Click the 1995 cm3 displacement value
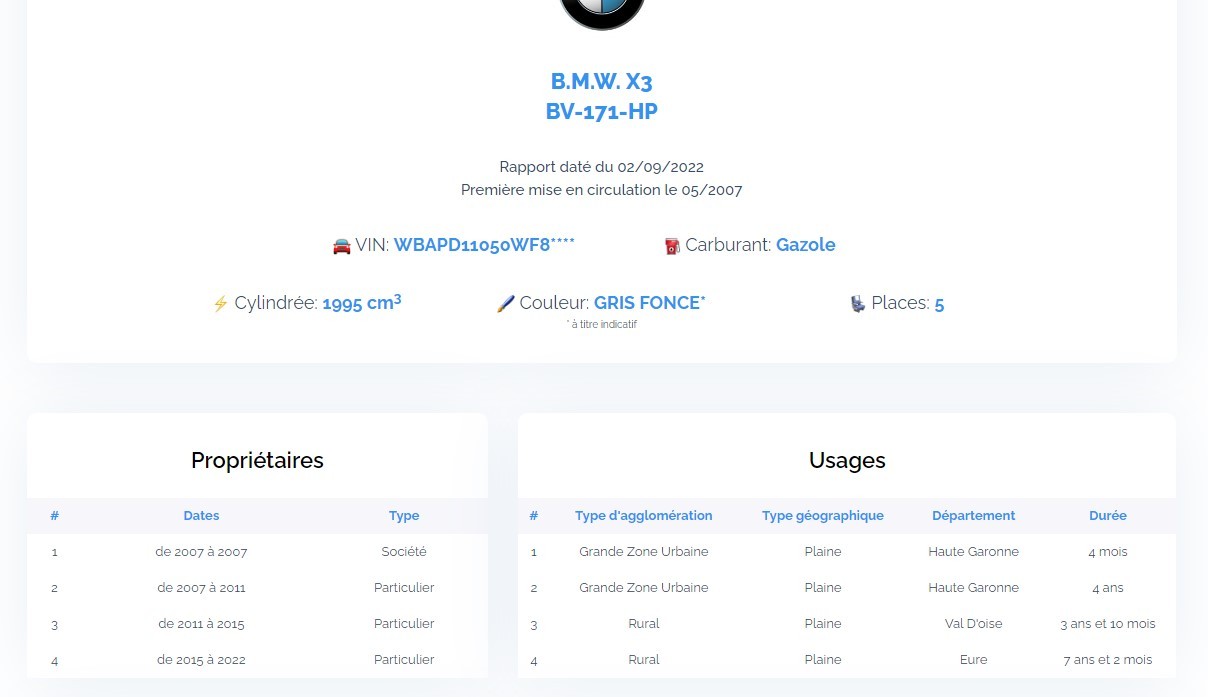Screen dimensions: 1208x697 [362, 302]
